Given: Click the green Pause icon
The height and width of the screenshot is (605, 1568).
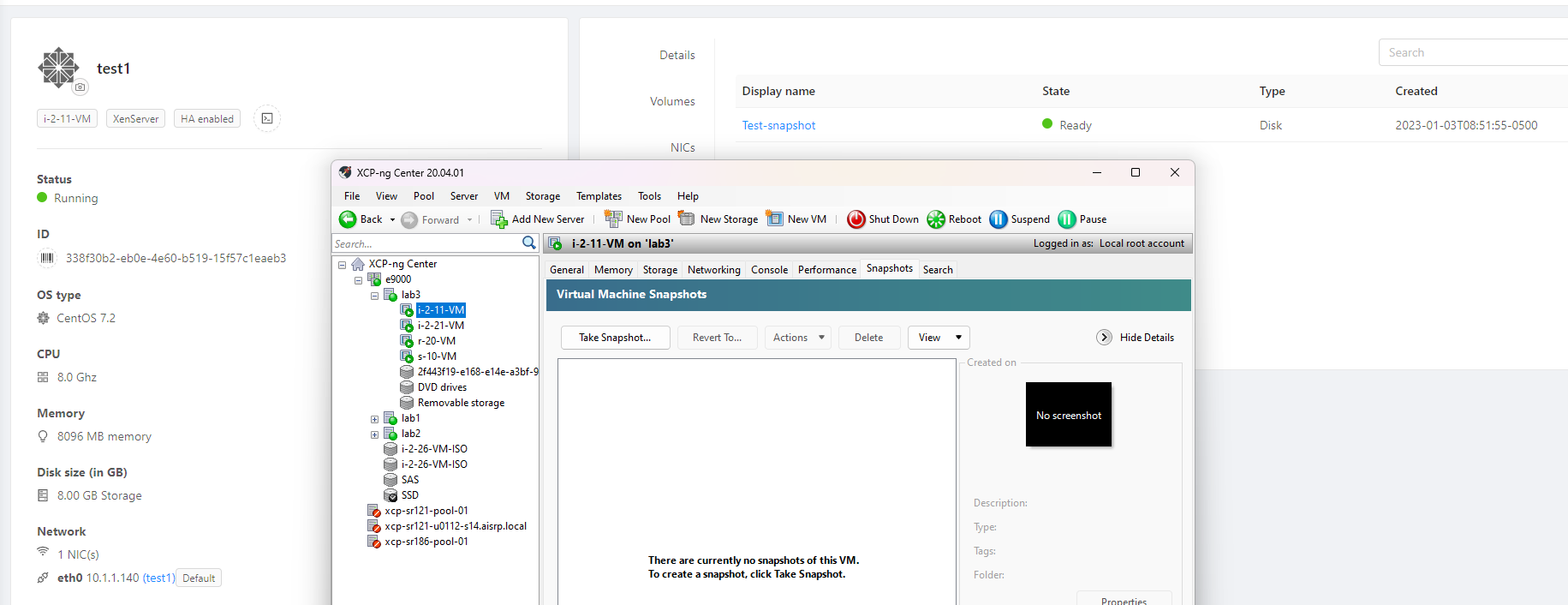Looking at the screenshot, I should click(x=1067, y=219).
